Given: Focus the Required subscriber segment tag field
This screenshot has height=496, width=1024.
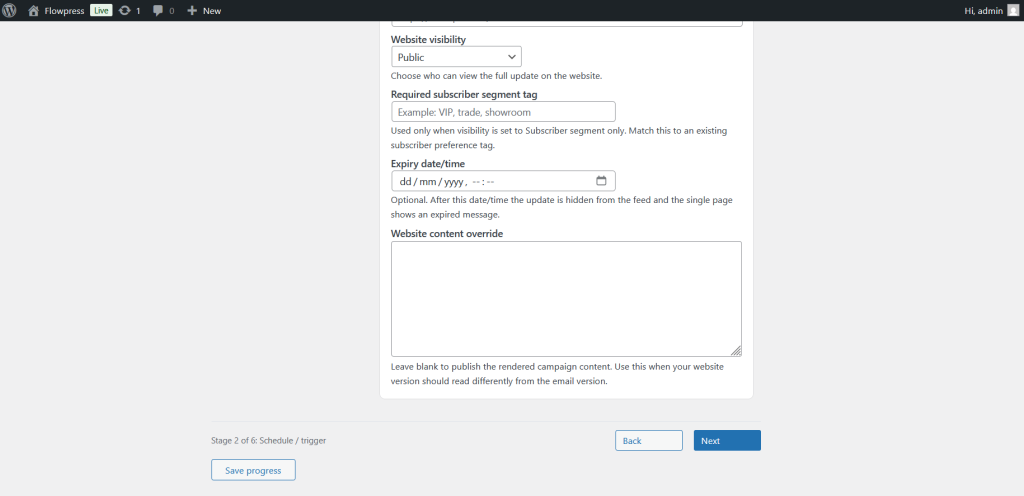Looking at the screenshot, I should pyautogui.click(x=503, y=112).
